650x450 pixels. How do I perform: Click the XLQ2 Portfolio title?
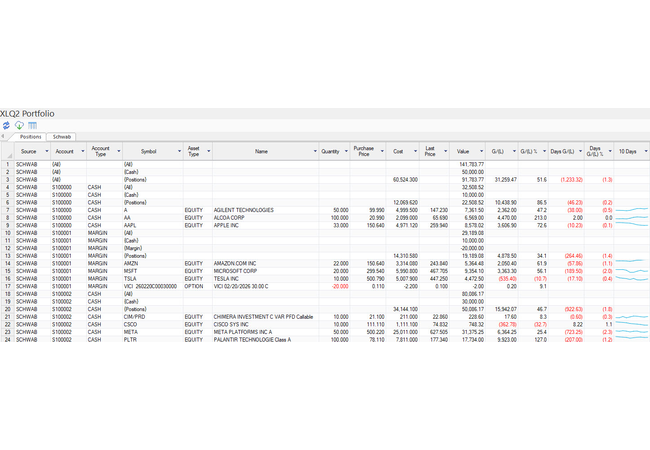[x=27, y=114]
